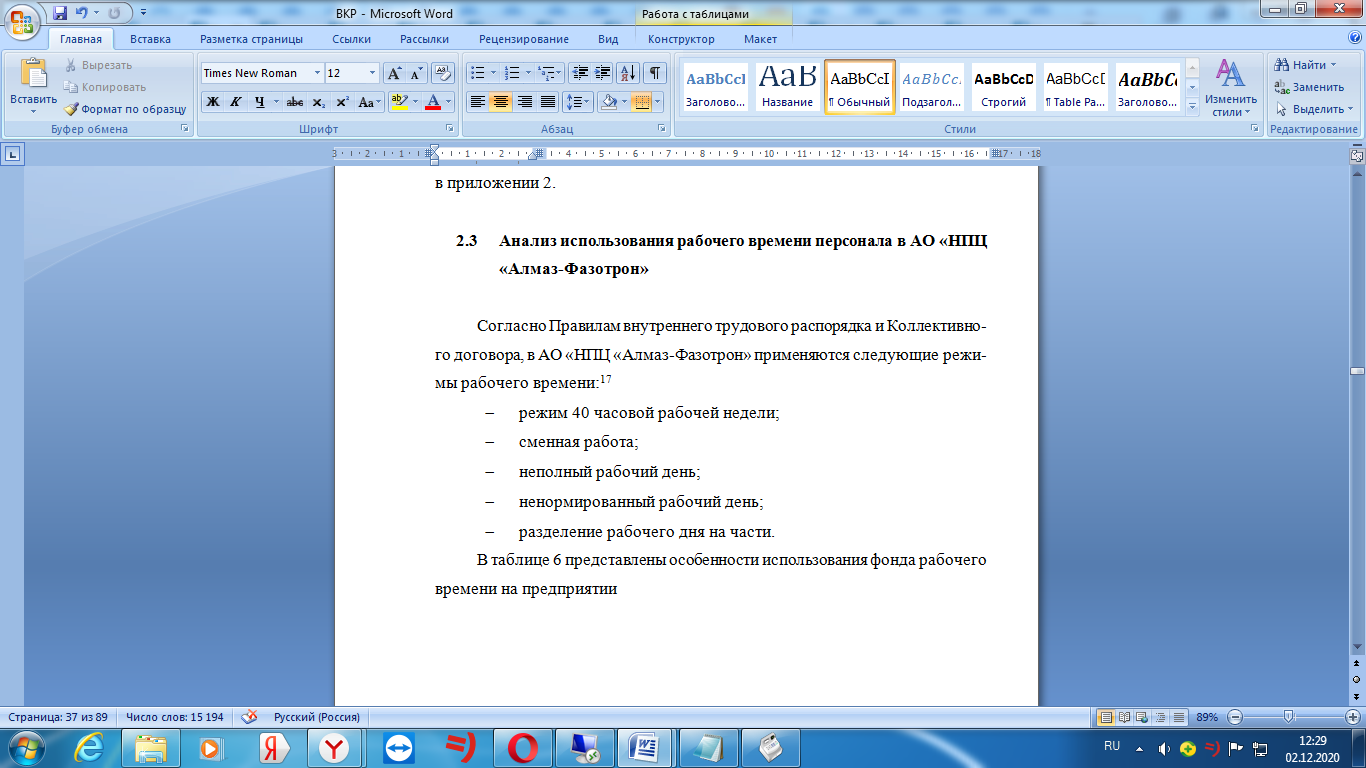Align paragraph text to left
The image size is (1366, 768).
[x=478, y=102]
